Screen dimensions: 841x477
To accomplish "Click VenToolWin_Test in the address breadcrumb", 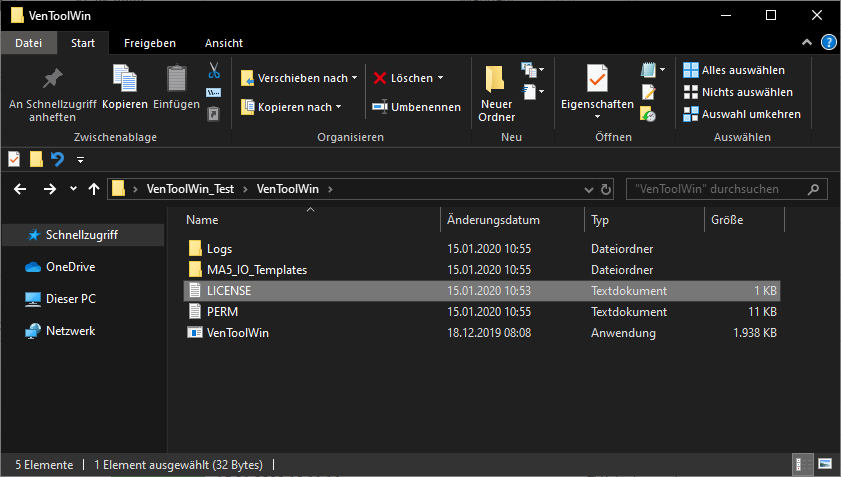I will 190,188.
